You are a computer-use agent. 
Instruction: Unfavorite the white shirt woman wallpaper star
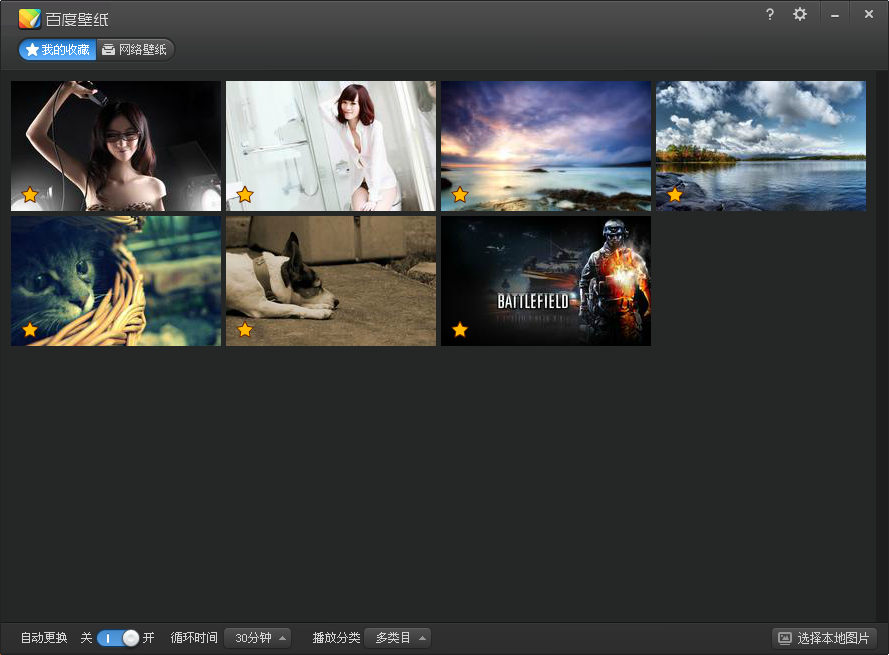[245, 195]
